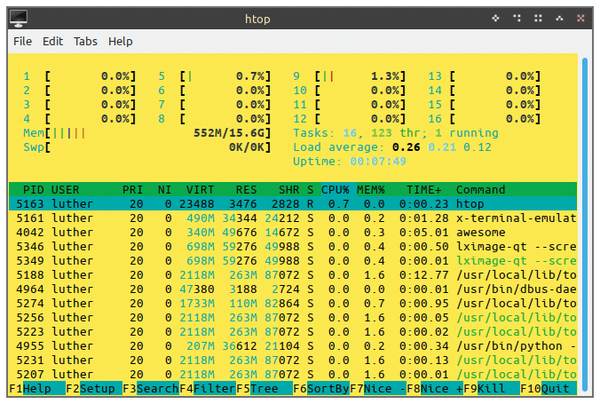
Task: Sort by RES column header
Action: tap(246, 189)
